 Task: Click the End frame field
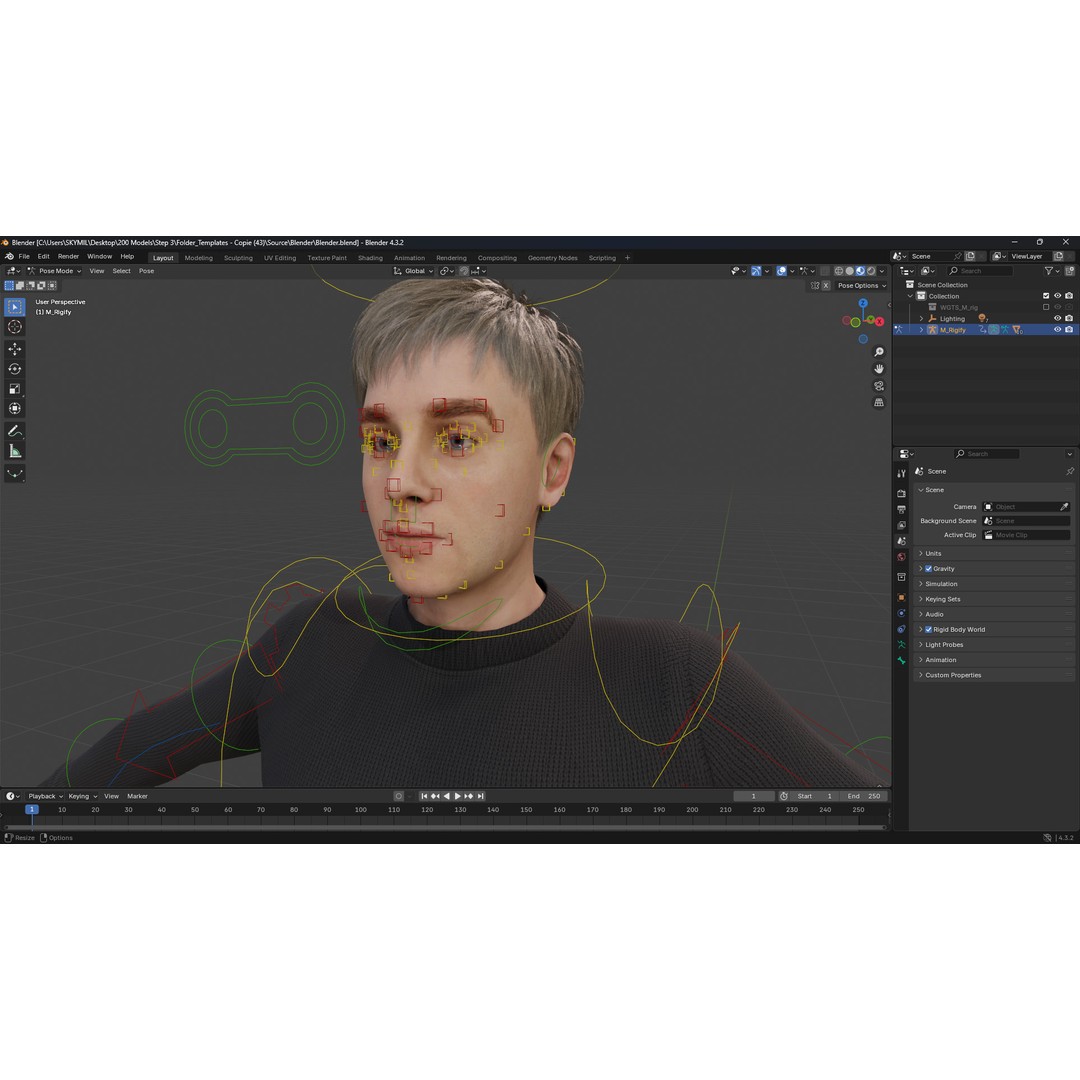tap(864, 796)
